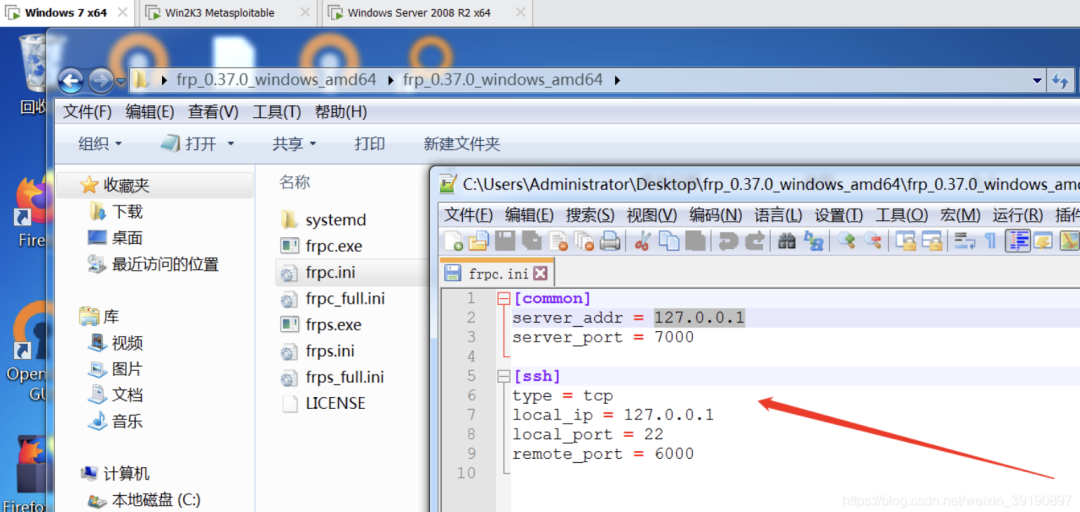Click the user-defined language dialog icon
The width and height of the screenshot is (1080, 512).
pos(1043,240)
